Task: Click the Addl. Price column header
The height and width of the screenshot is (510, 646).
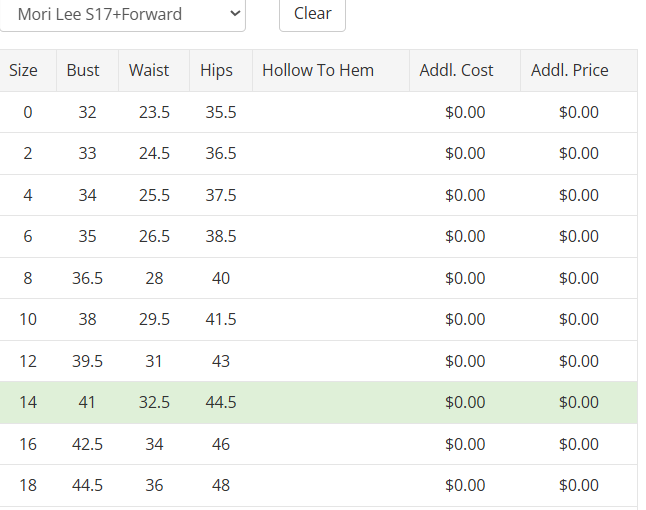Action: click(x=570, y=70)
